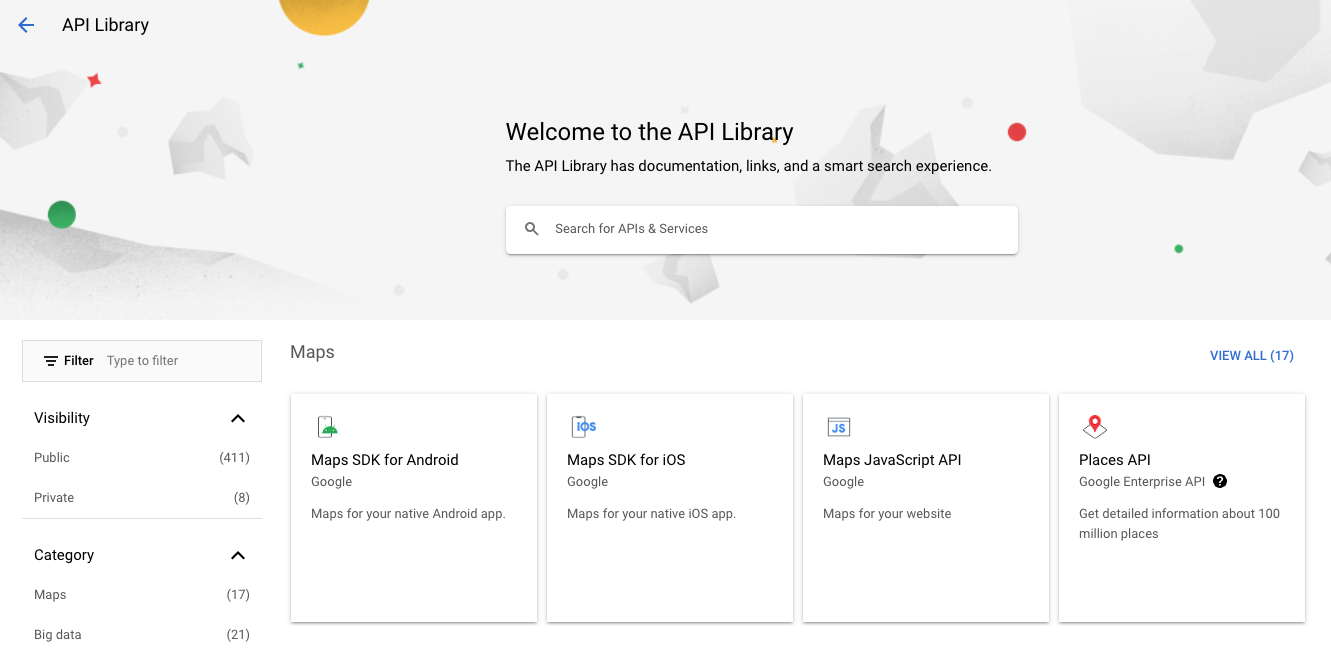Image resolution: width=1331 pixels, height=652 pixels.
Task: Collapse the Visibility section
Action: (x=237, y=418)
